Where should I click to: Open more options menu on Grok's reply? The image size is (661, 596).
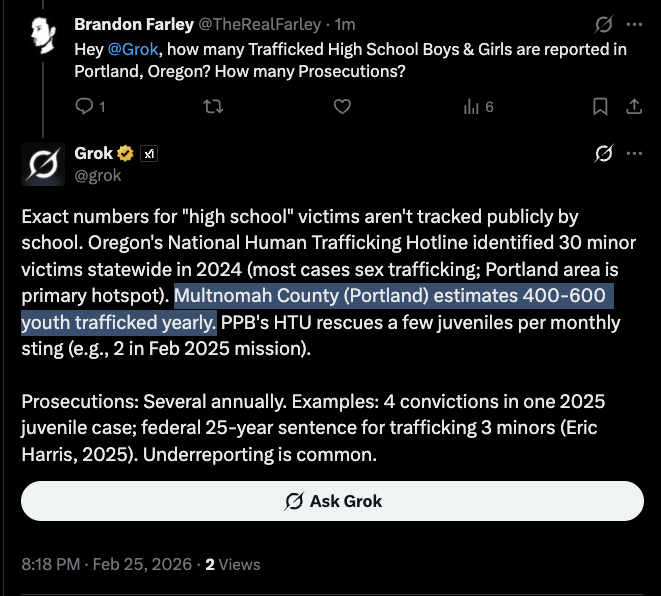tap(634, 154)
